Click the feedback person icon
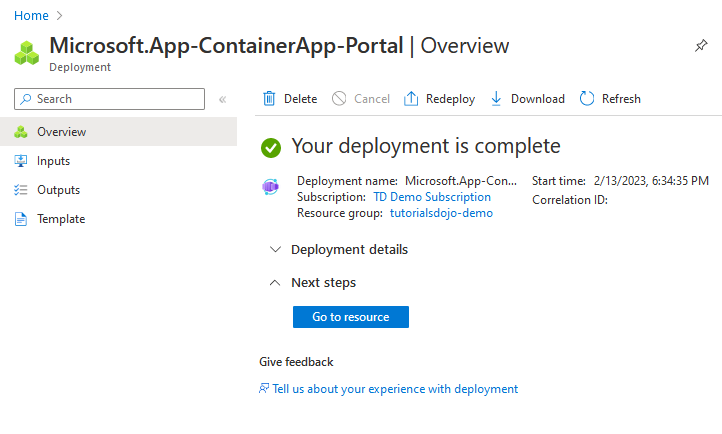This screenshot has height=434, width=722. point(264,389)
